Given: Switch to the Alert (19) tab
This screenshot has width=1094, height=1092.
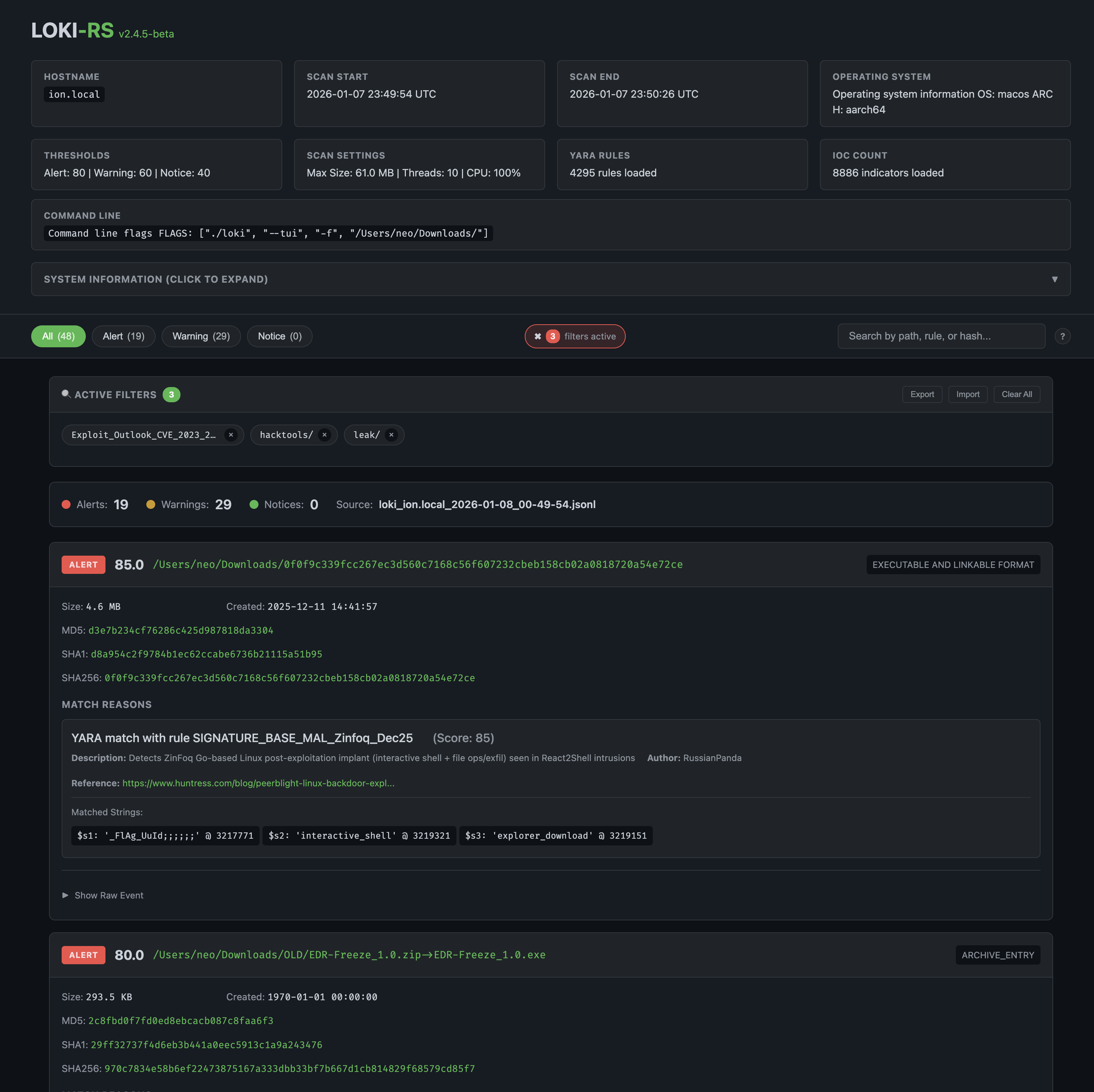Looking at the screenshot, I should pos(123,336).
